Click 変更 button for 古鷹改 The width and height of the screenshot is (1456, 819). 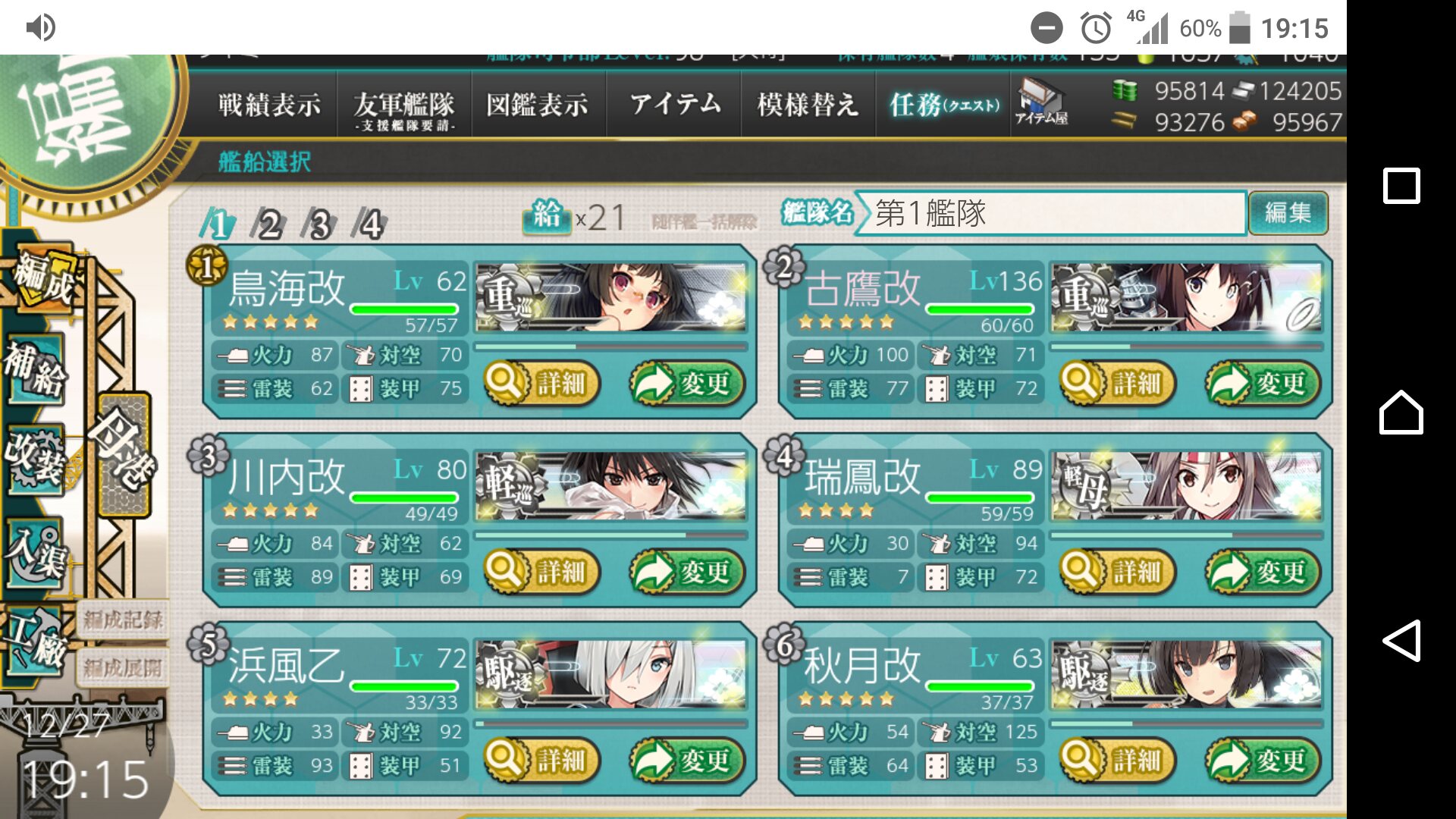tap(1263, 383)
